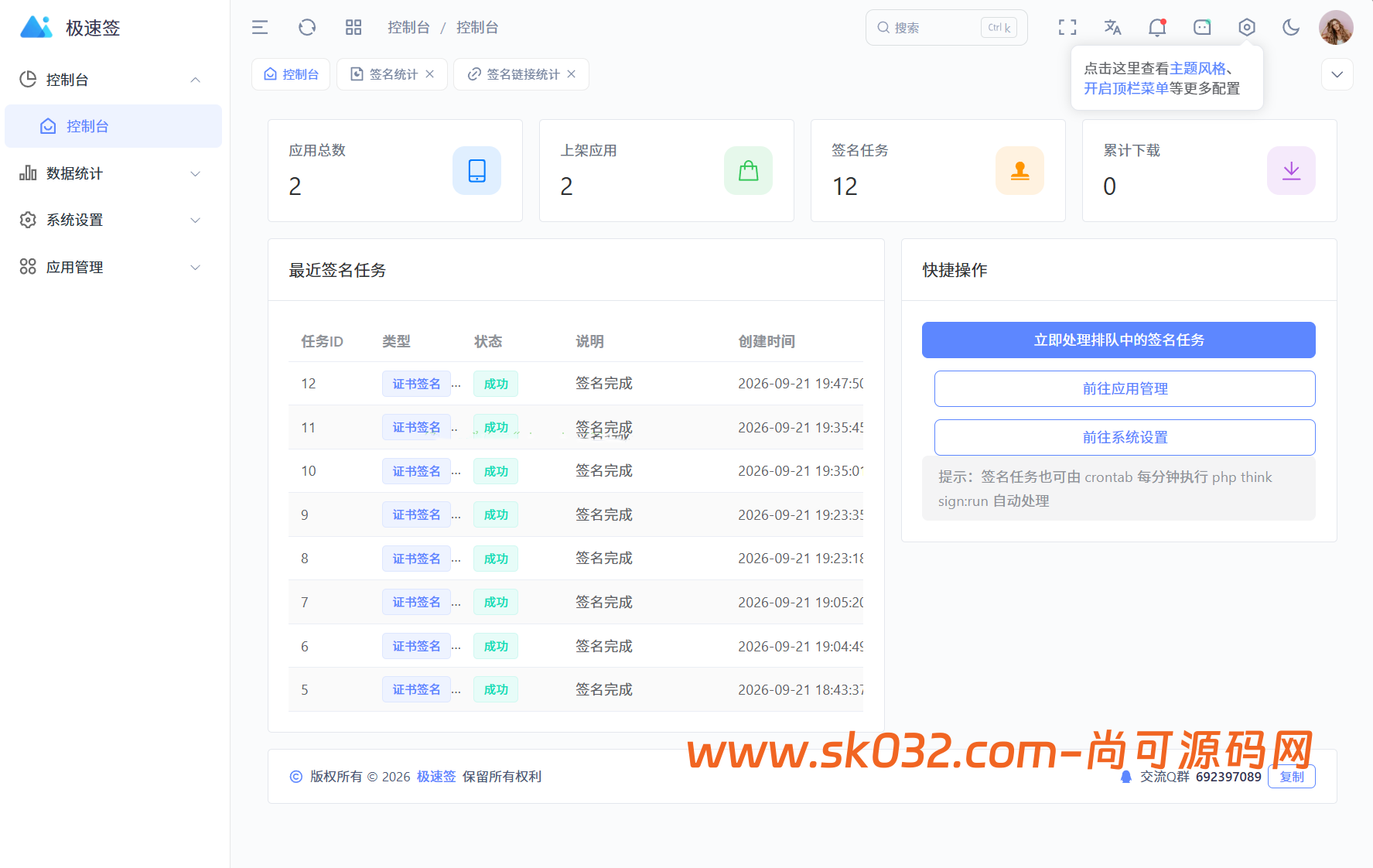Open the notifications bell
The width and height of the screenshot is (1373, 868).
[x=1157, y=28]
